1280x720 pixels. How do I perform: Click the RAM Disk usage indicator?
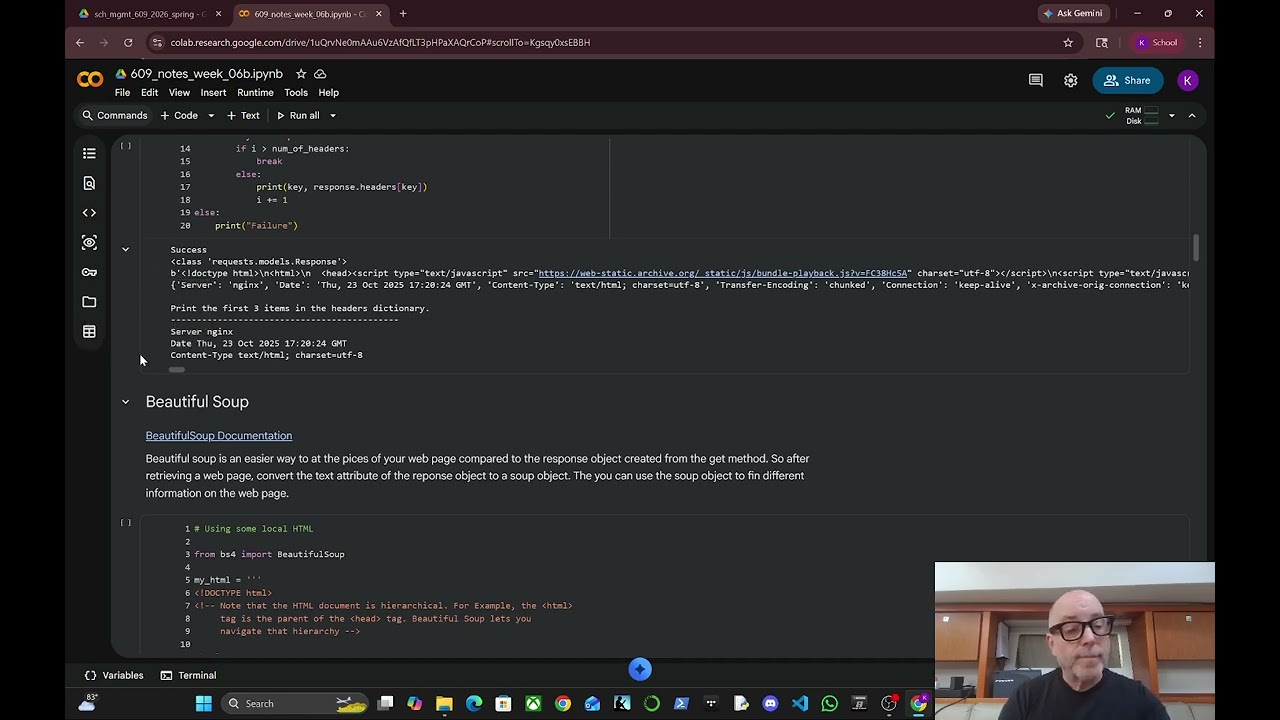tap(1141, 116)
